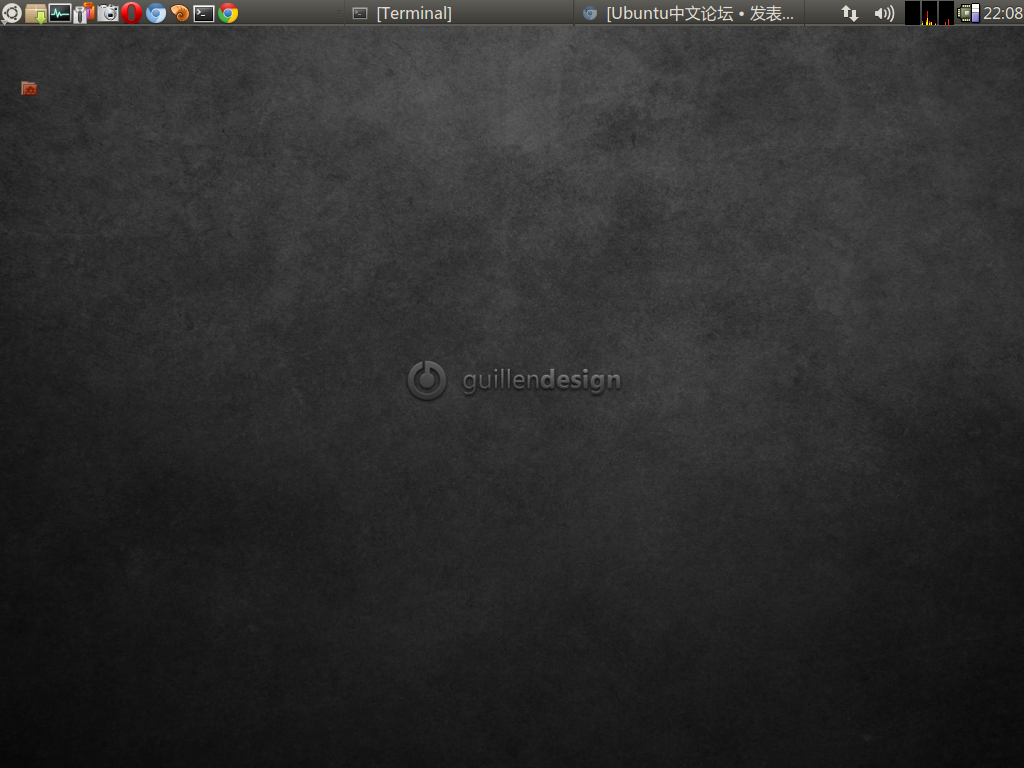Launch the package installer box icon
1024x768 pixels.
click(36, 13)
